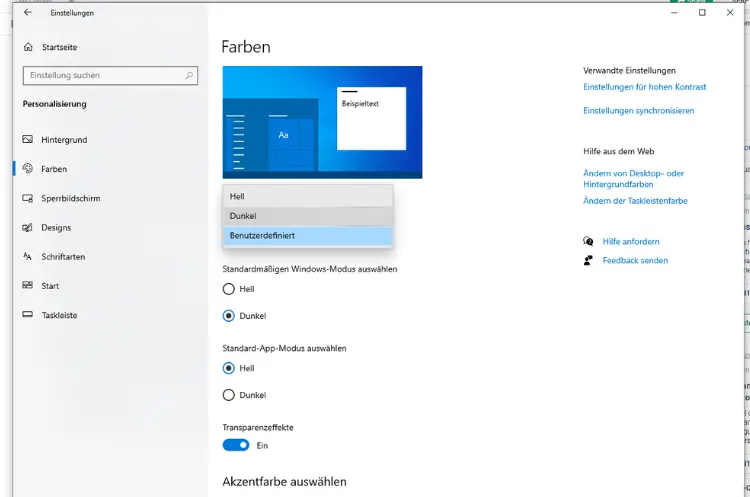Image resolution: width=750 pixels, height=497 pixels.
Task: Click the back arrow in Einstellungen
Action: click(x=28, y=12)
